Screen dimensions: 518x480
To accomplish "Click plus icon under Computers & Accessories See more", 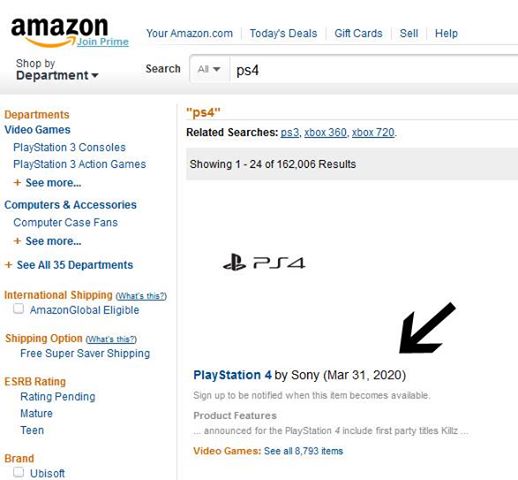I will [17, 241].
